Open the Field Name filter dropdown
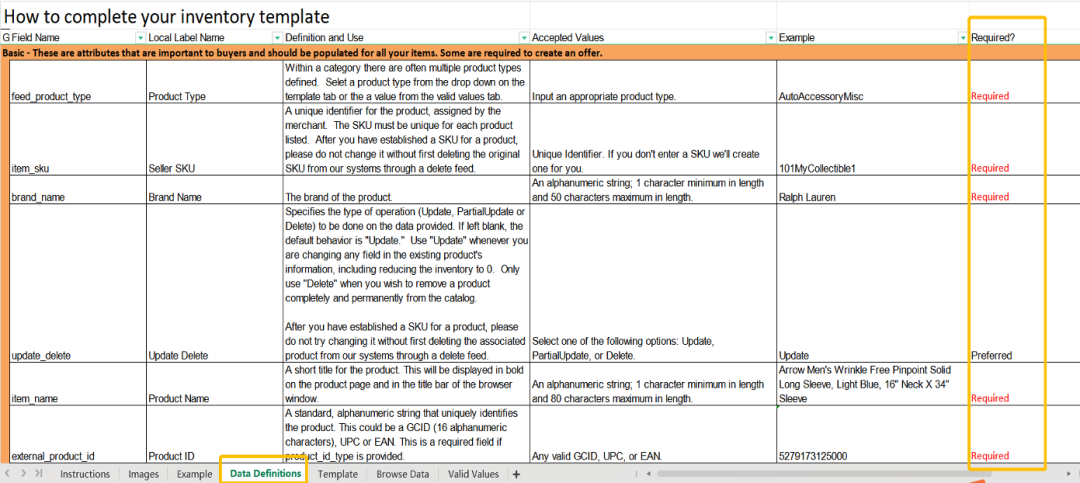This screenshot has width=1080, height=483. (140, 38)
